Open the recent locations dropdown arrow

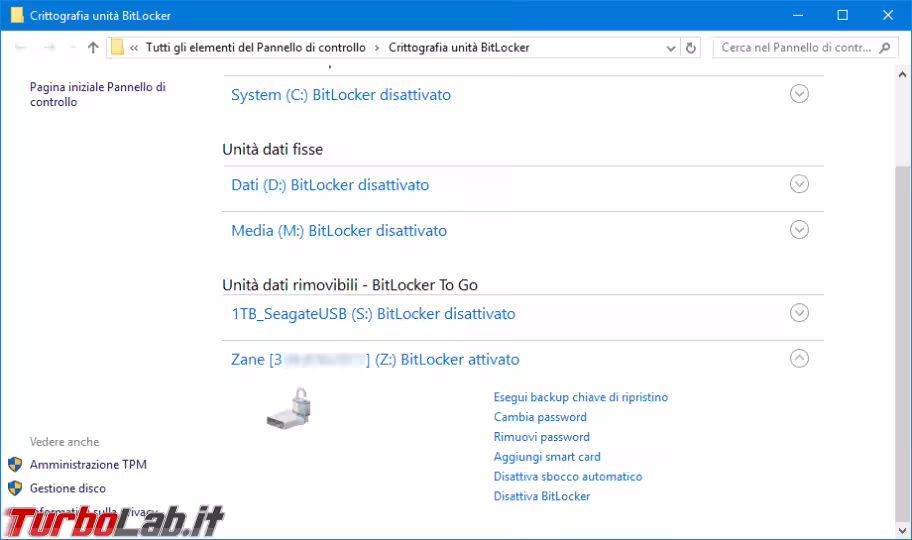(x=72, y=48)
